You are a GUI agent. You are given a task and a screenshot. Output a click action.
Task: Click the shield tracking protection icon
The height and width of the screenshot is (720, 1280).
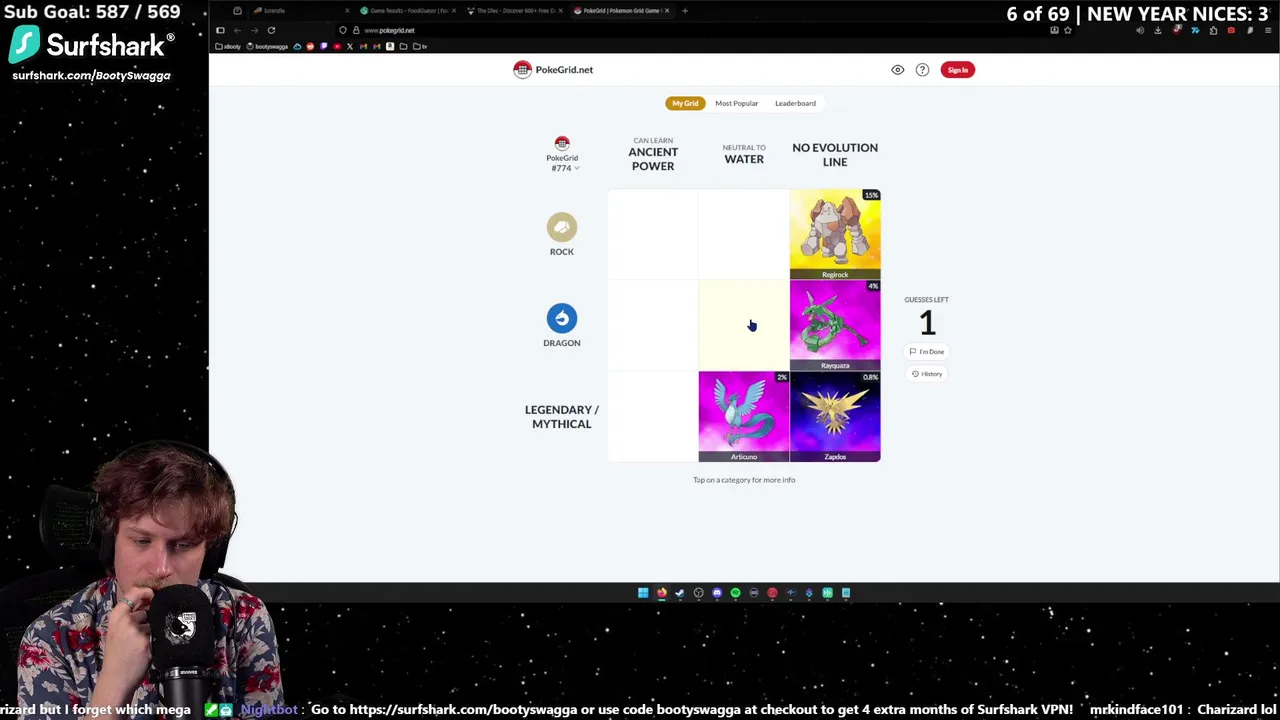[343, 30]
